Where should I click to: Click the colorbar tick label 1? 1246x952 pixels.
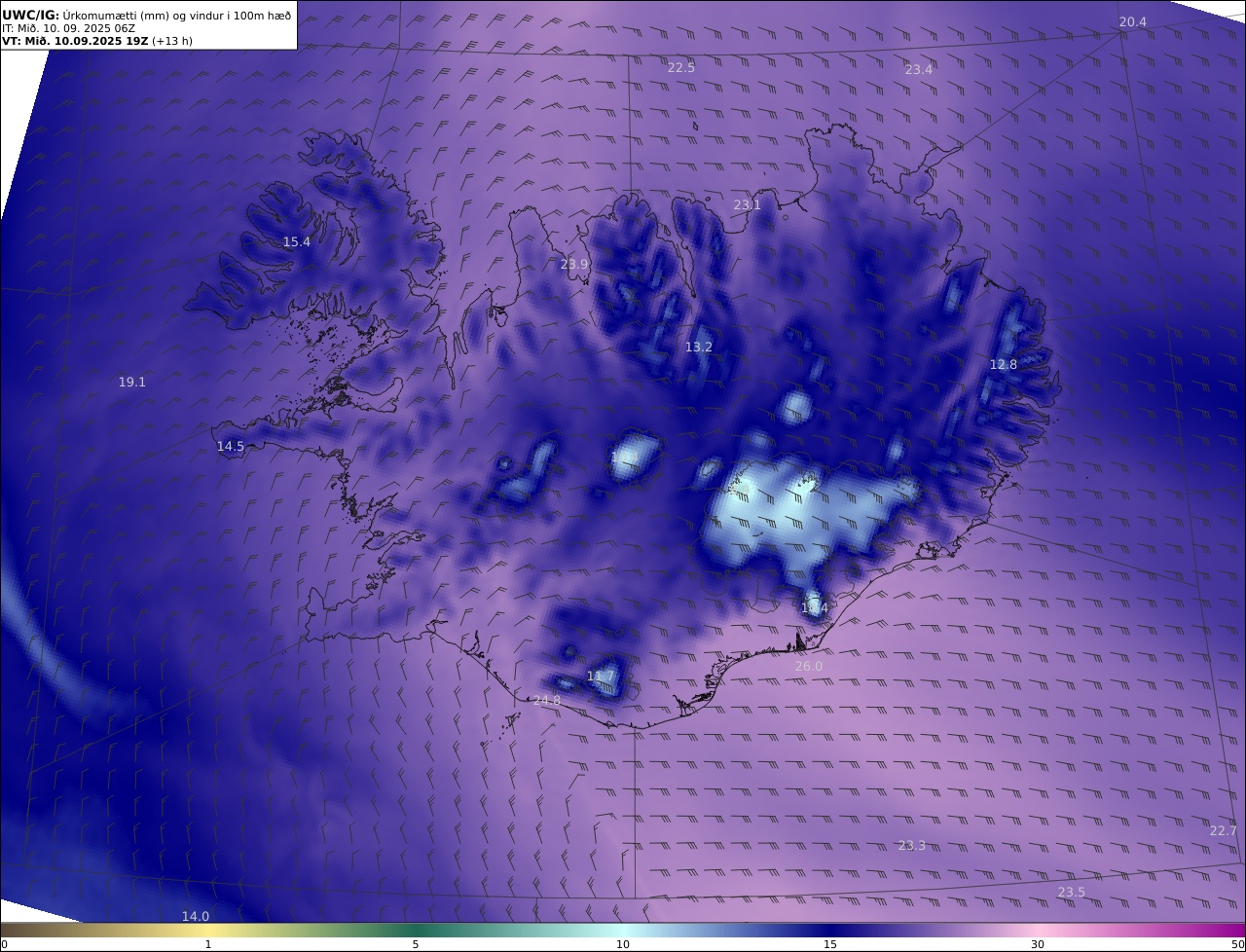[208, 944]
